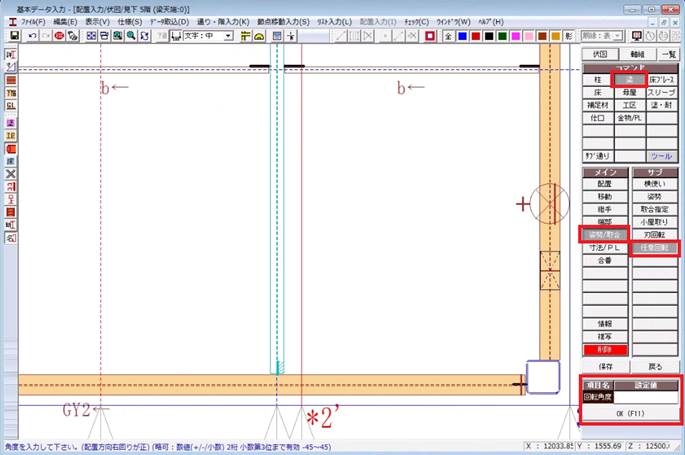Select the orange color swatch
The image size is (685, 455).
click(x=556, y=36)
